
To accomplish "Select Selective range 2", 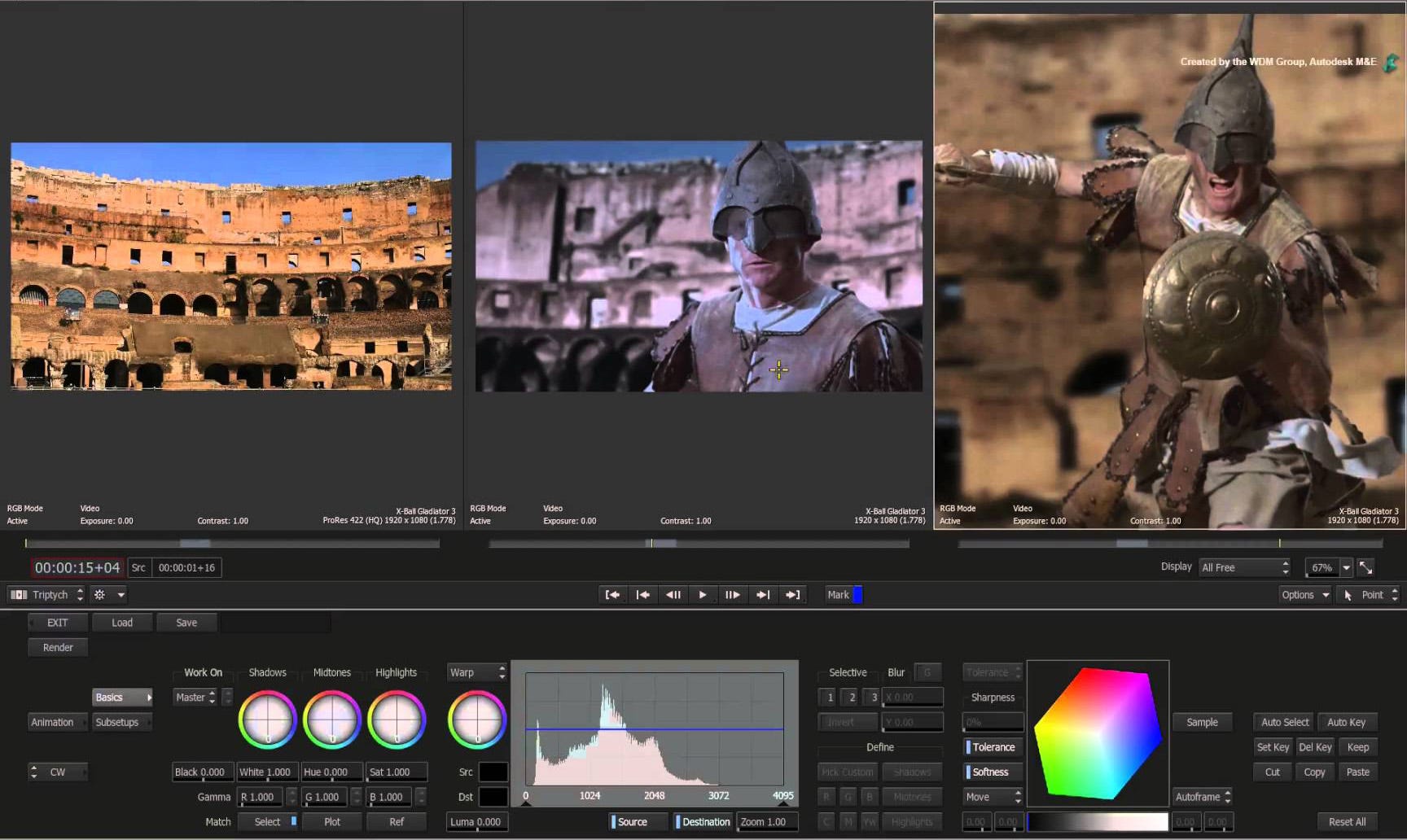I will coord(852,698).
